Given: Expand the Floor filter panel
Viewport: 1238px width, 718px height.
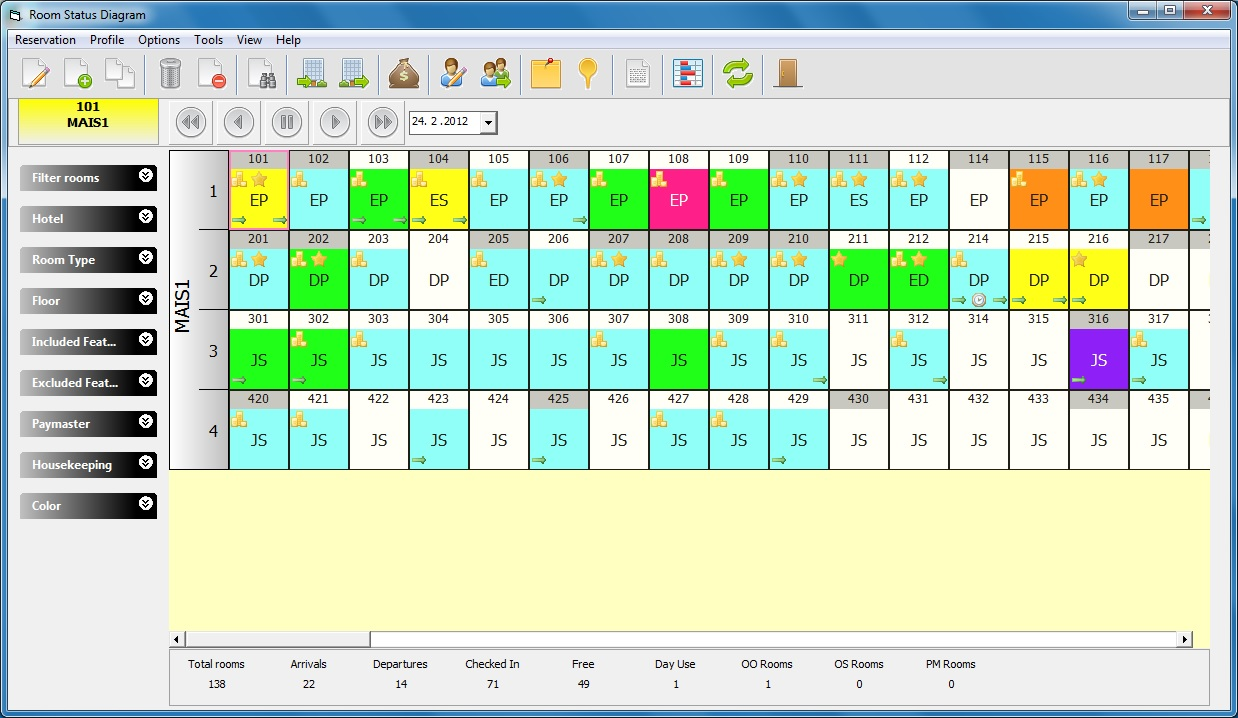Looking at the screenshot, I should (88, 300).
